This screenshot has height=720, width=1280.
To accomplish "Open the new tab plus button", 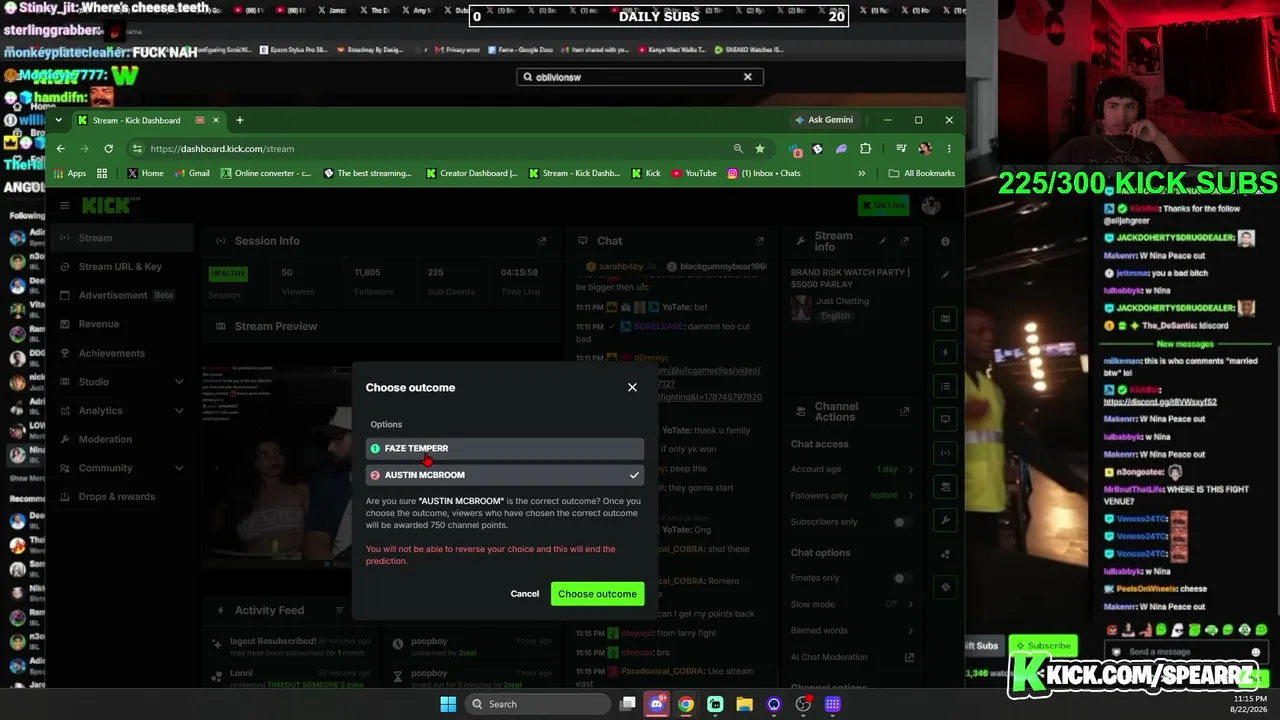I will point(239,120).
